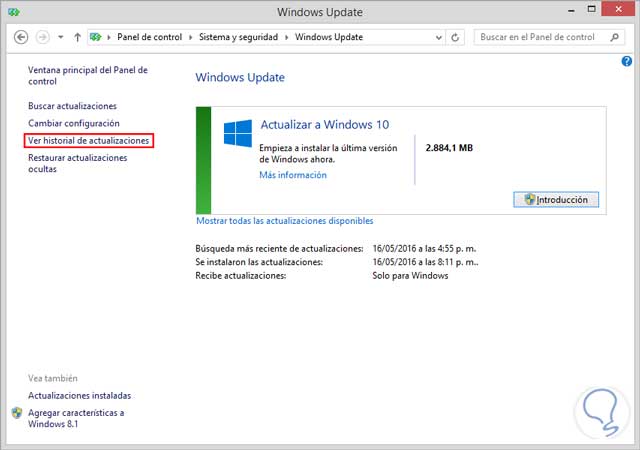Minimize the Windows Update window
Screen dimensions: 640x450
pyautogui.click(x=571, y=11)
